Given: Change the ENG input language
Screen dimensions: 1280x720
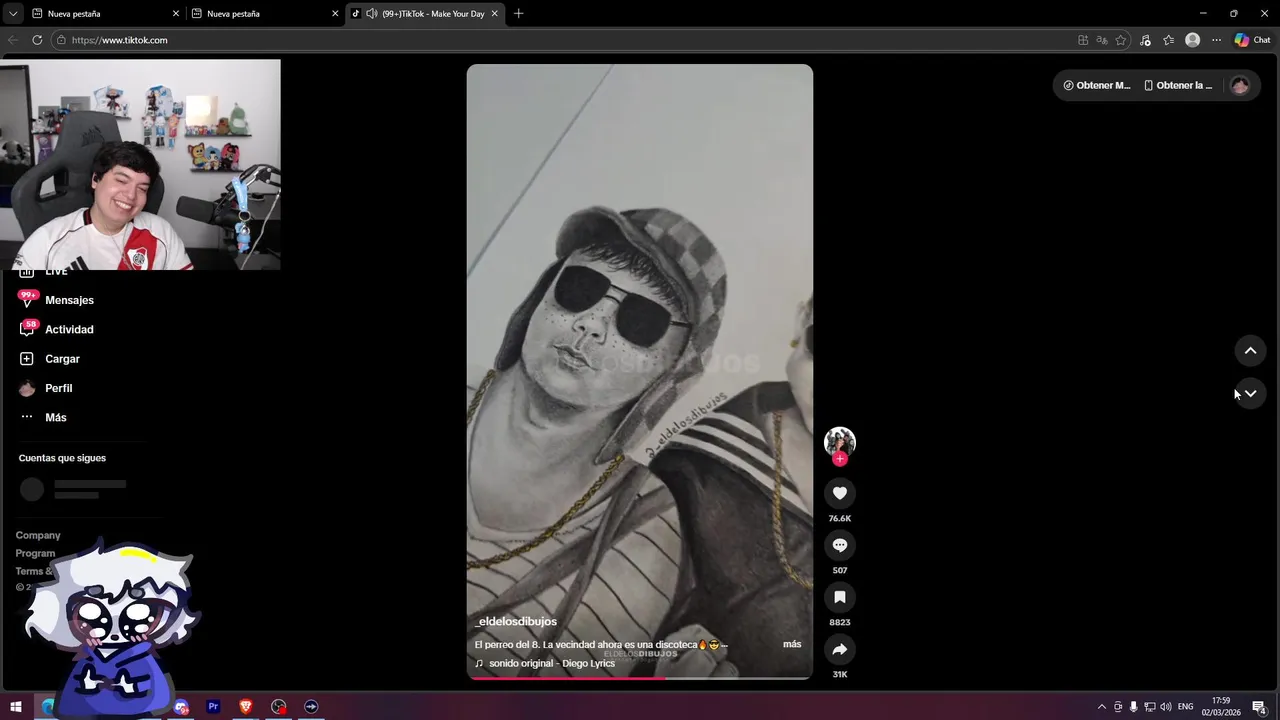Looking at the screenshot, I should 1186,707.
